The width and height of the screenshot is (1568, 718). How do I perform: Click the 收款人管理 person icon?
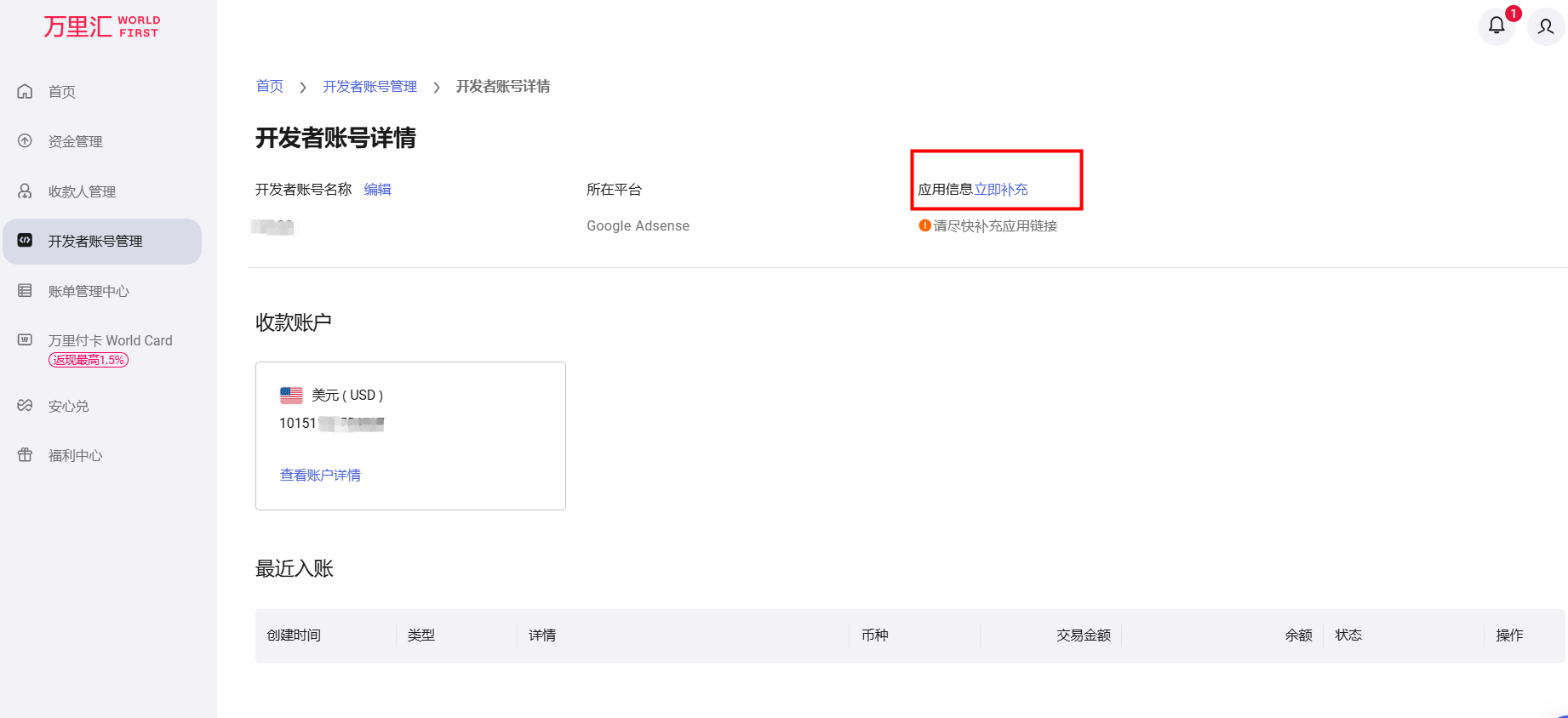[x=26, y=191]
